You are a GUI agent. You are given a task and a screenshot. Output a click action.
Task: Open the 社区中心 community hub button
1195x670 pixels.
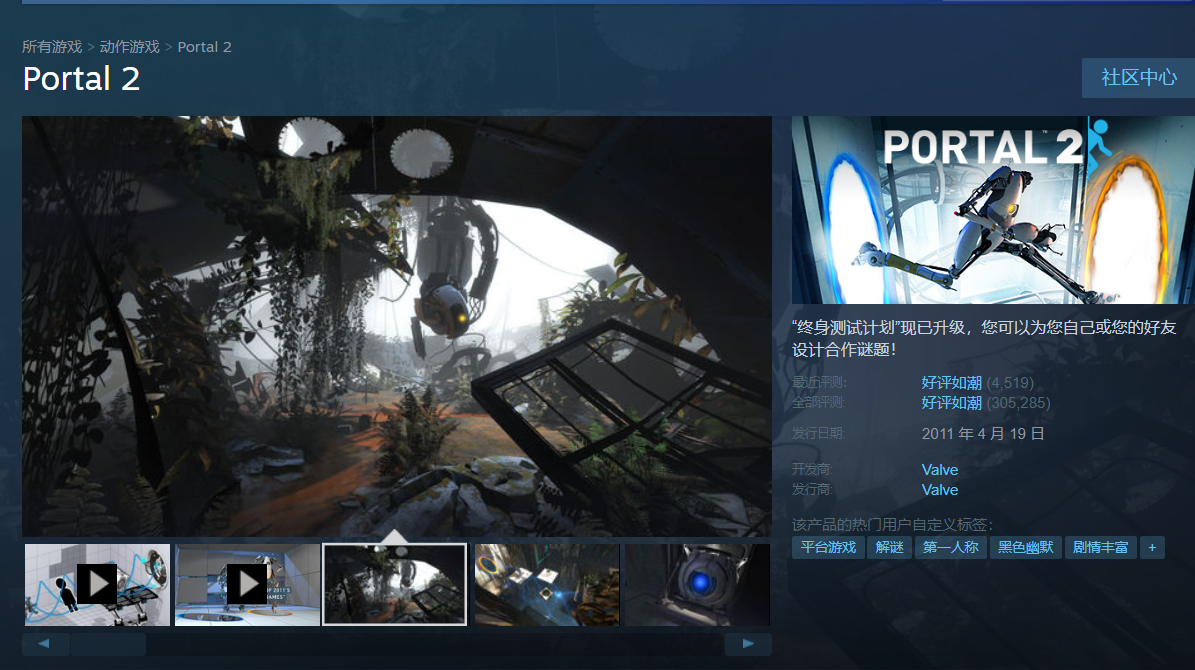1139,78
